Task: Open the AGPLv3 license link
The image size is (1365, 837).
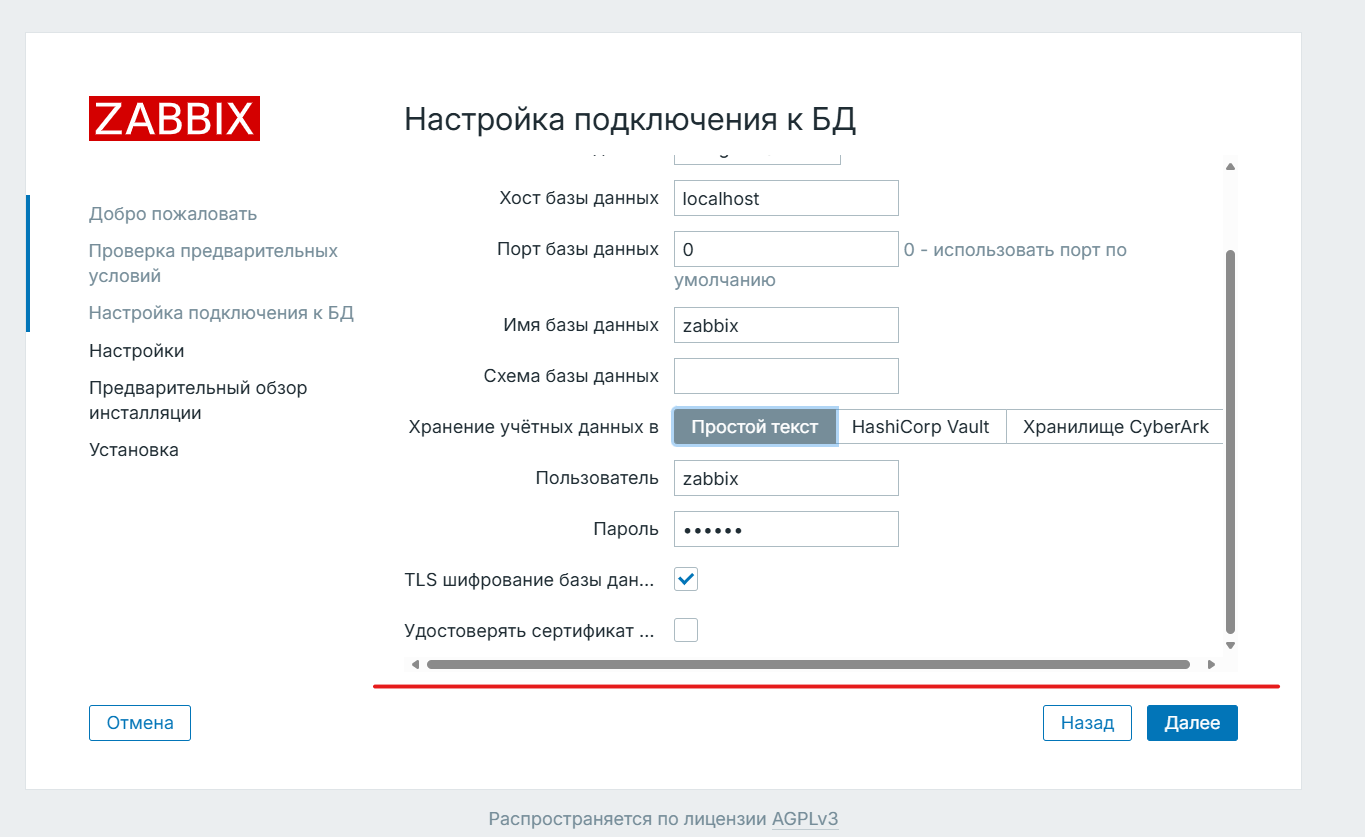Action: pyautogui.click(x=804, y=819)
